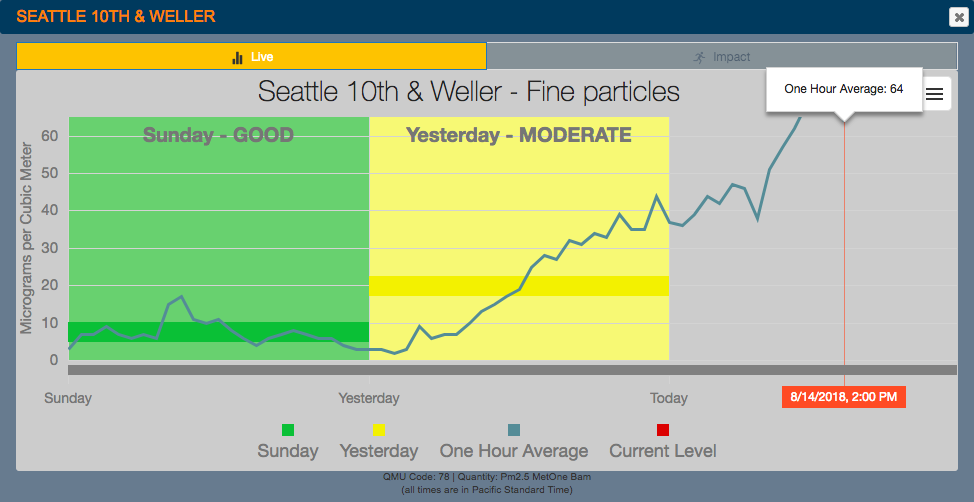Click the One Hour Average: 64 tooltip

pyautogui.click(x=843, y=89)
